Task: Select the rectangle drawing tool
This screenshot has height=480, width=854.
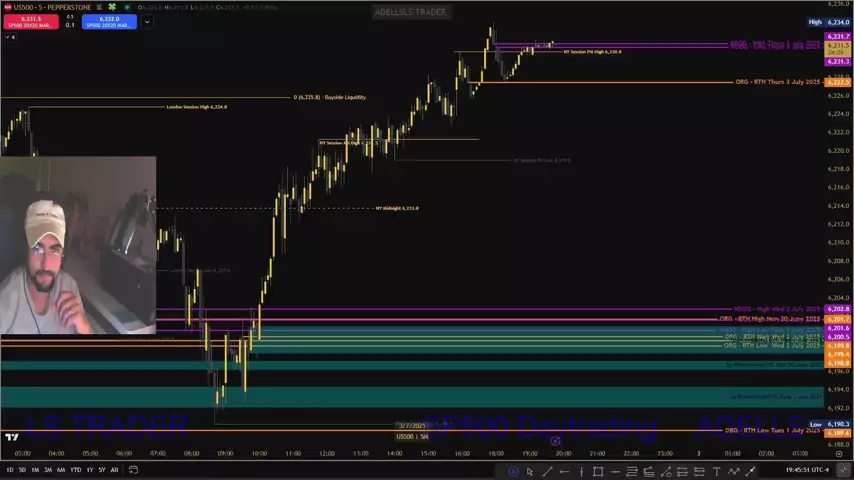Action: tap(598, 471)
